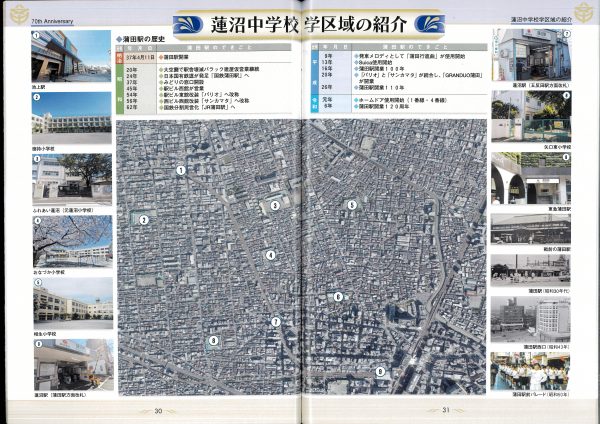The width and height of the screenshot is (600, 424).
Task: Click page number 30 at the bottom
Action: click(158, 411)
